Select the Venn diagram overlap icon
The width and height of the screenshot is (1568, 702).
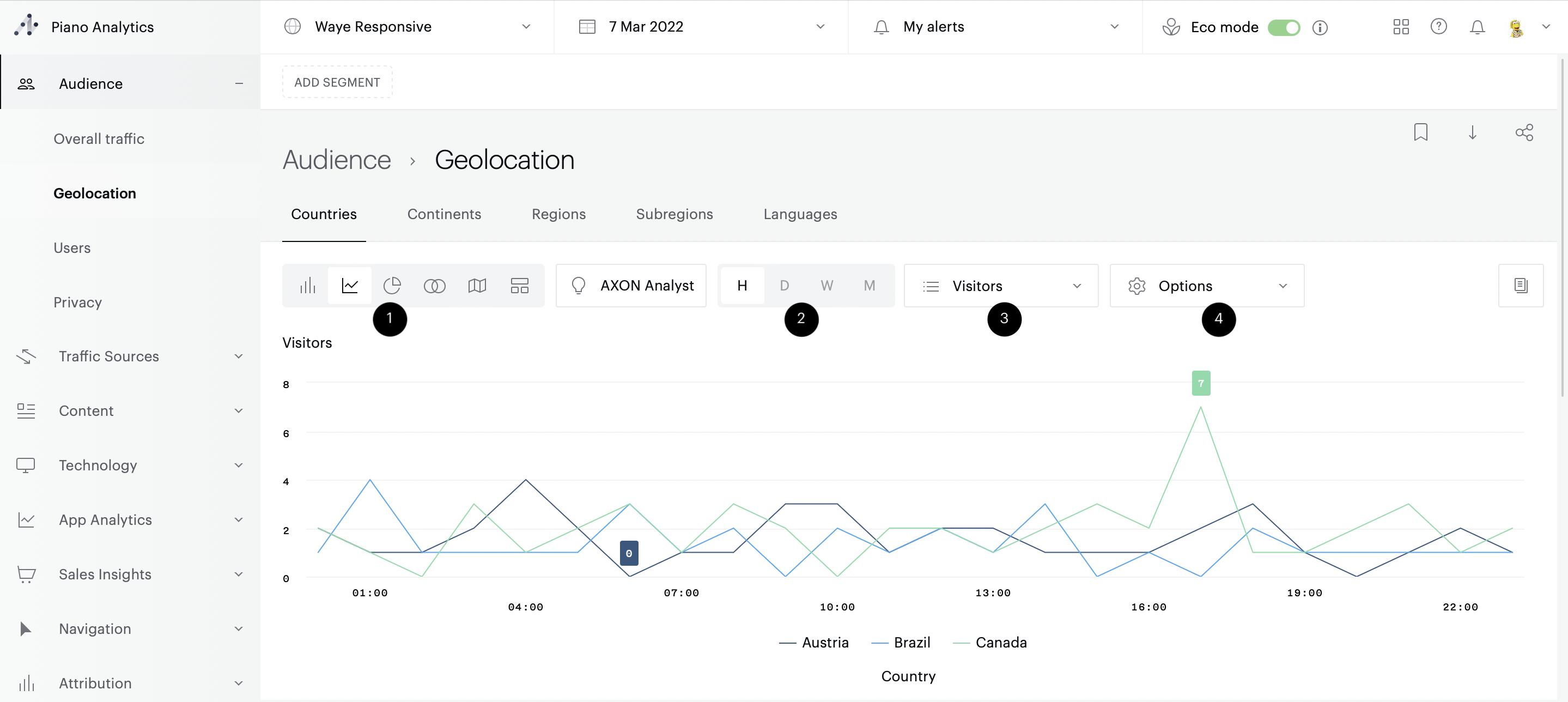(434, 286)
